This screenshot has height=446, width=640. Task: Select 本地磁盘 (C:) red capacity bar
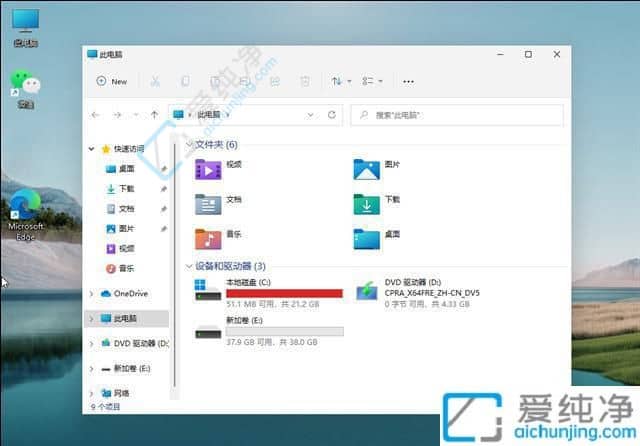pyautogui.click(x=284, y=294)
